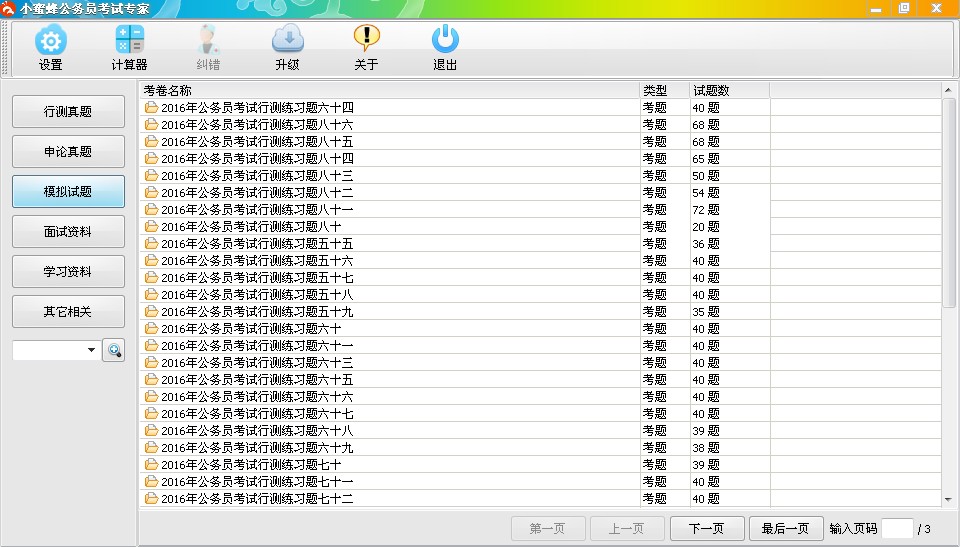Viewport: 960px width, 547px height.
Task: Open the 面试资料 category
Action: [68, 232]
